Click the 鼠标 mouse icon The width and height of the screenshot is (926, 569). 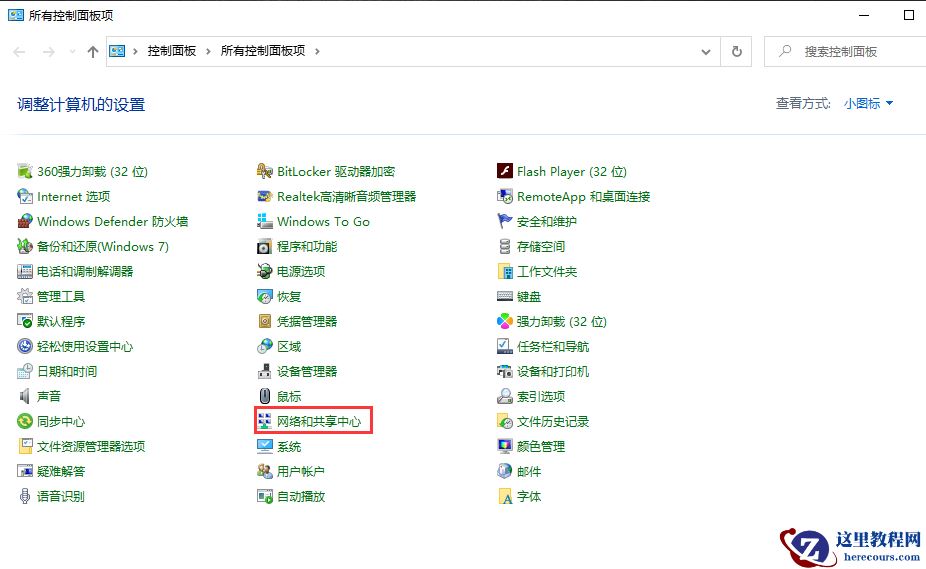(265, 396)
